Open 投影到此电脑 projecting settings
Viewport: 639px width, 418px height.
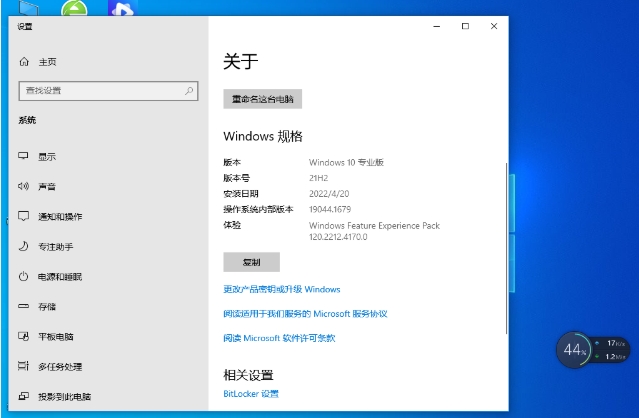coord(63,396)
